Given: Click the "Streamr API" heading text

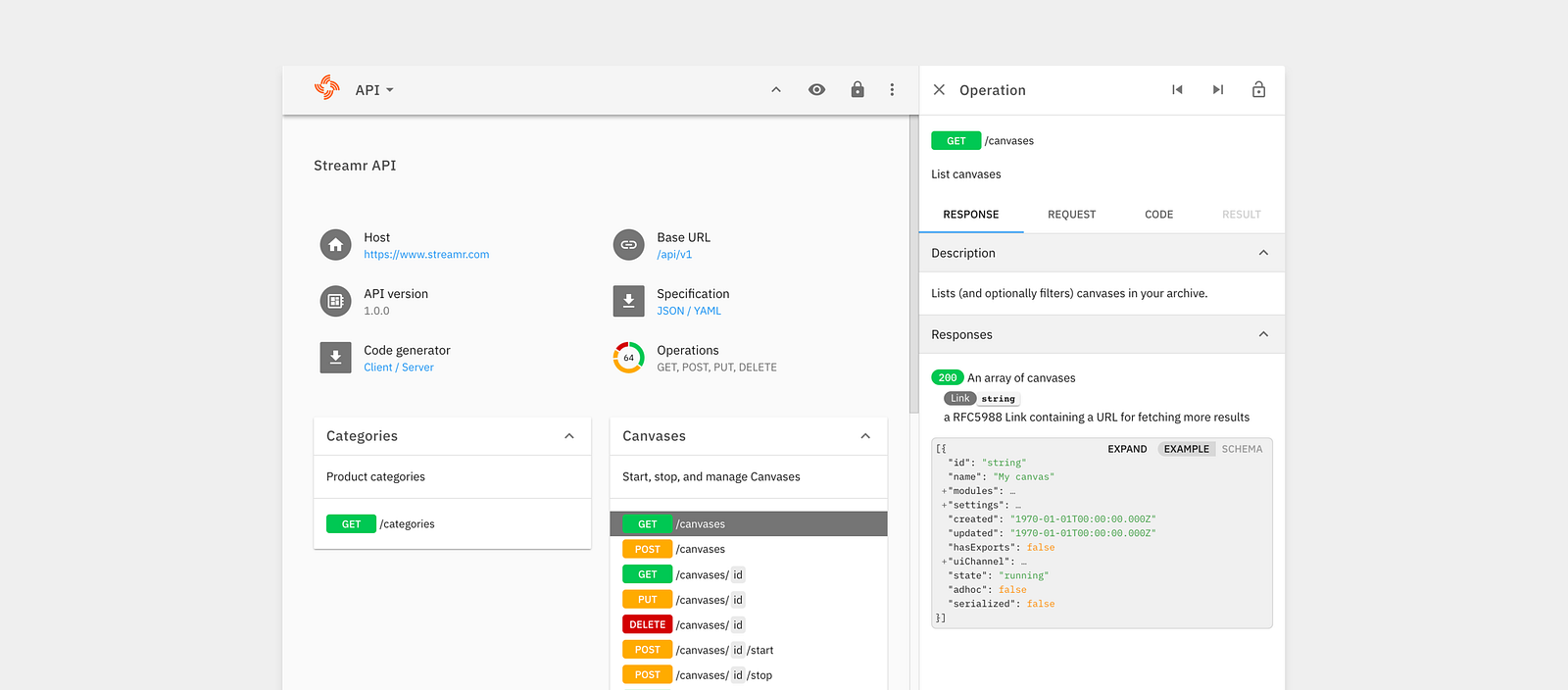Looking at the screenshot, I should [x=355, y=166].
